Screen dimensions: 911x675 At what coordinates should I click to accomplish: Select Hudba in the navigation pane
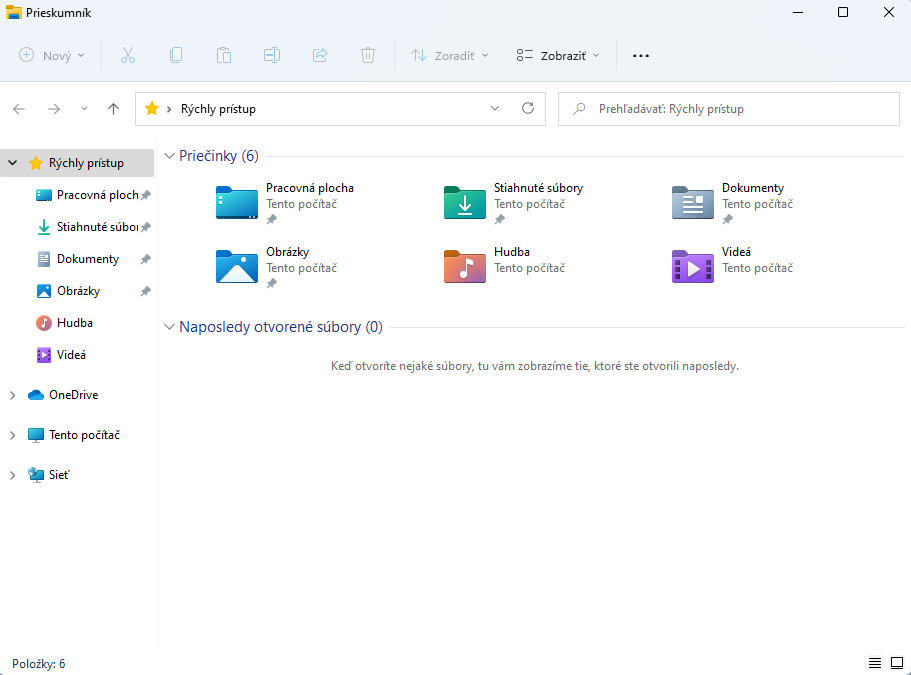click(x=74, y=323)
